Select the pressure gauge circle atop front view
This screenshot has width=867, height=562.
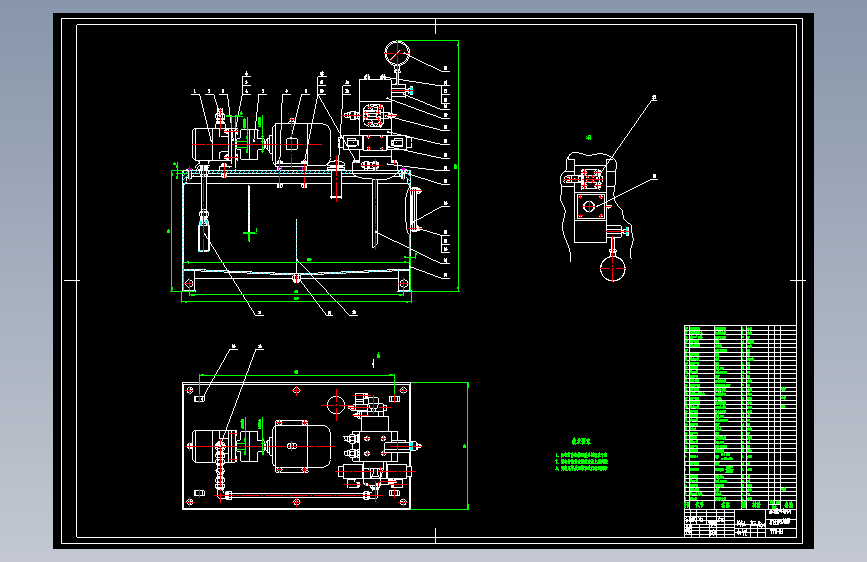coord(397,53)
